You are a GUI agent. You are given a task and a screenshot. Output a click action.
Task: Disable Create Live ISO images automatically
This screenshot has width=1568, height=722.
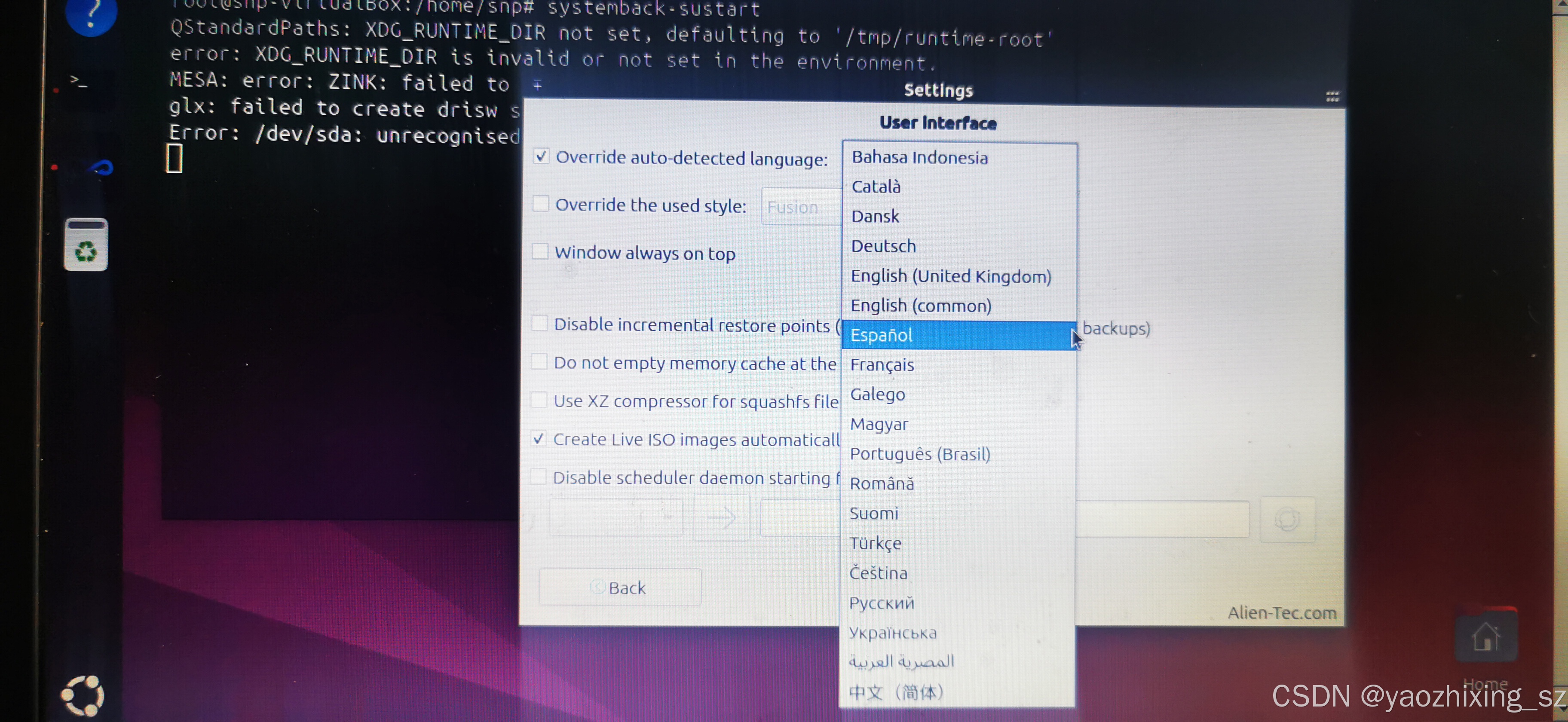tap(539, 438)
